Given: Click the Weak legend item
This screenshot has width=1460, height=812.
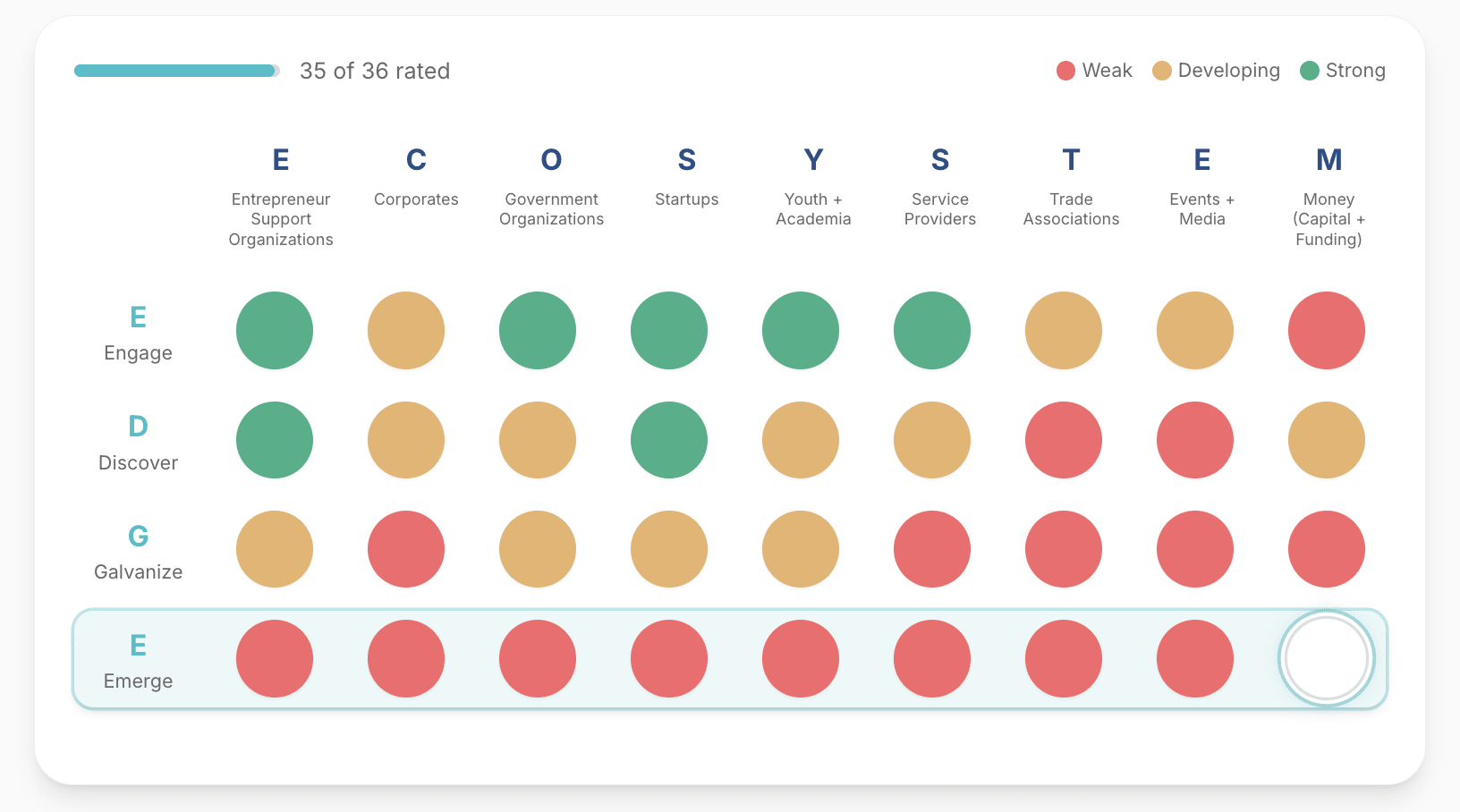Looking at the screenshot, I should (1094, 71).
